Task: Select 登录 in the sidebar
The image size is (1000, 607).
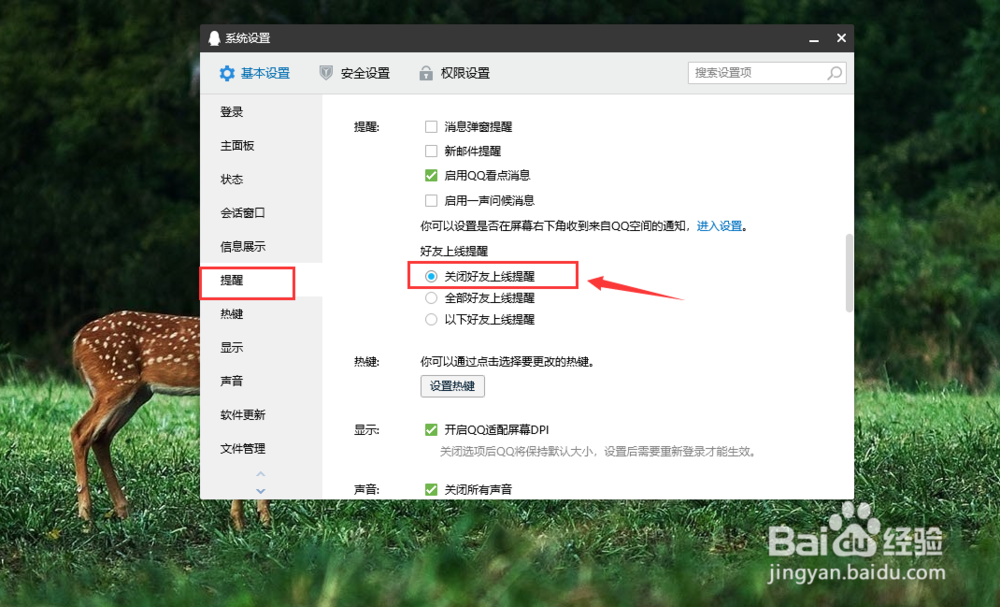Action: 261,112
